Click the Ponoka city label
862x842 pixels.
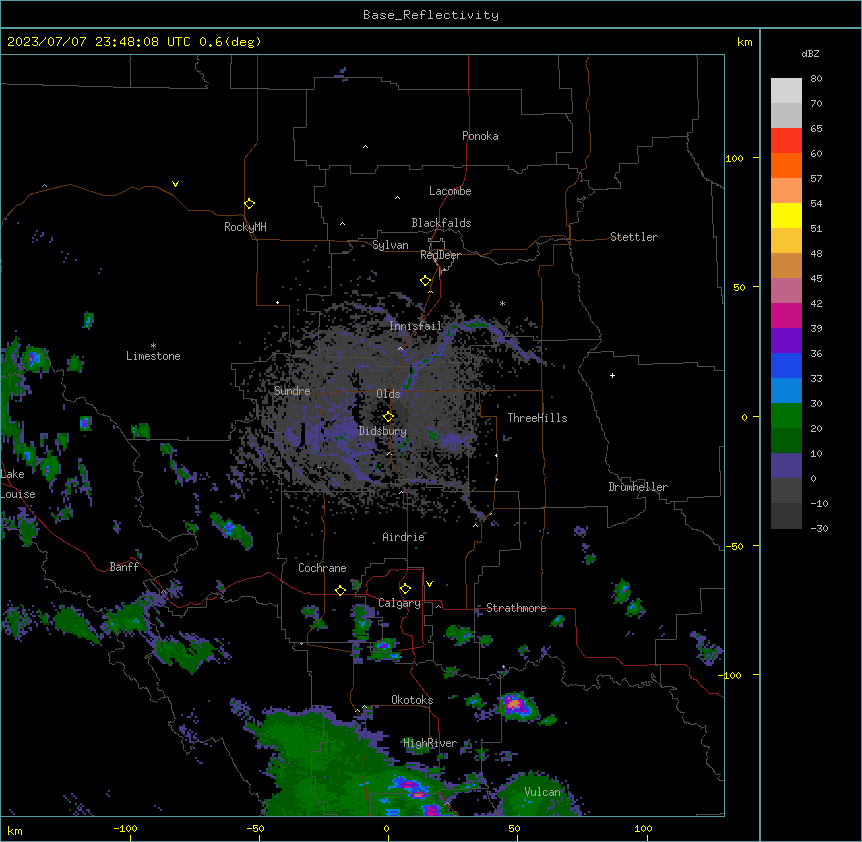coord(480,136)
